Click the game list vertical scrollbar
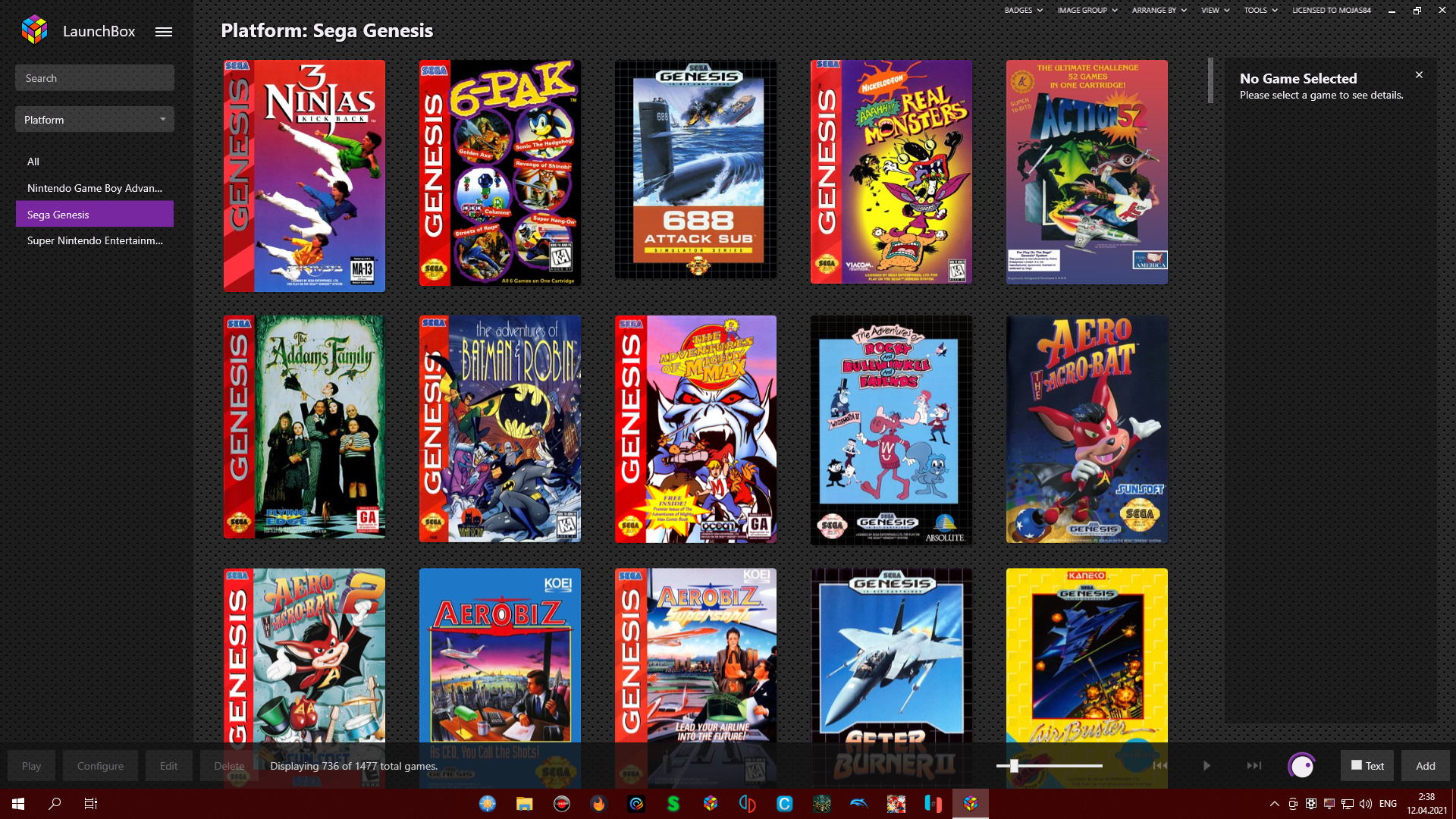The width and height of the screenshot is (1456, 819). (x=1211, y=80)
